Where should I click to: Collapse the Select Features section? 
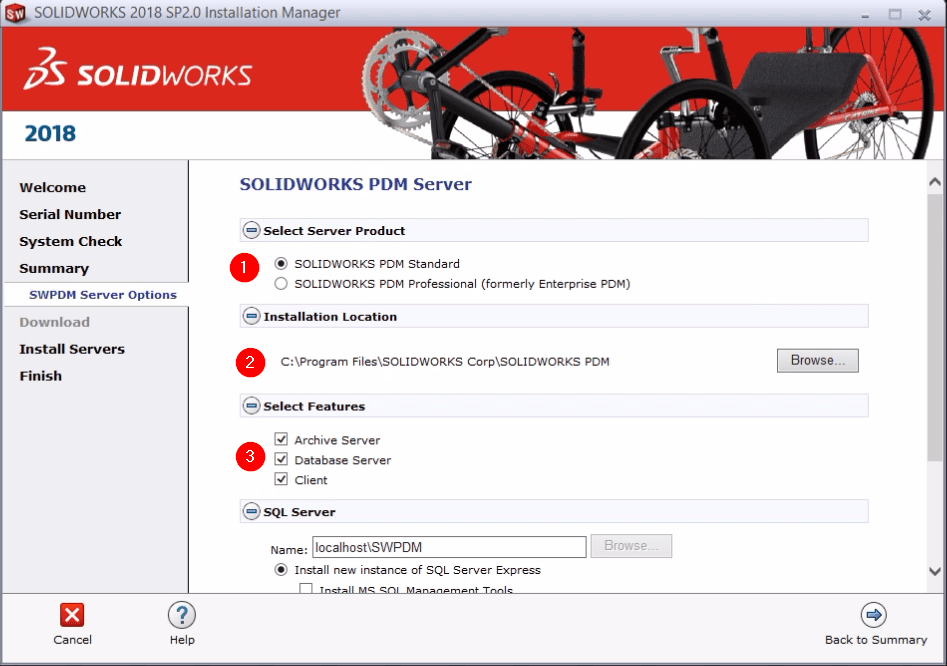point(251,405)
